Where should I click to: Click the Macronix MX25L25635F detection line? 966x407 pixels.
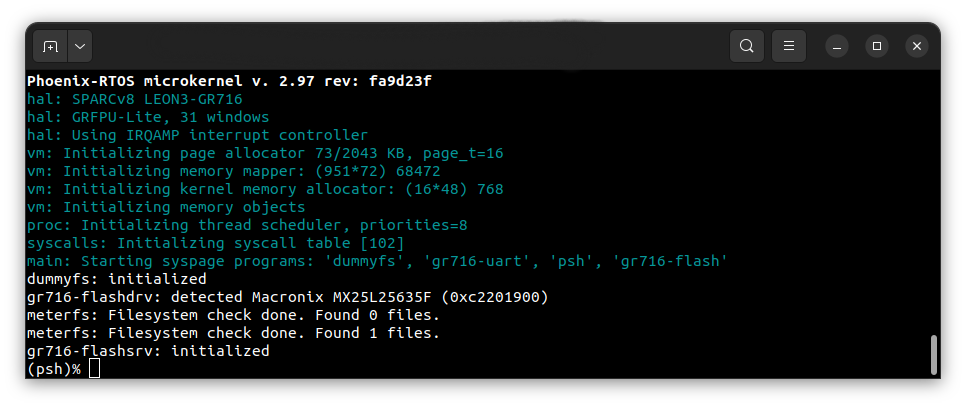288,297
